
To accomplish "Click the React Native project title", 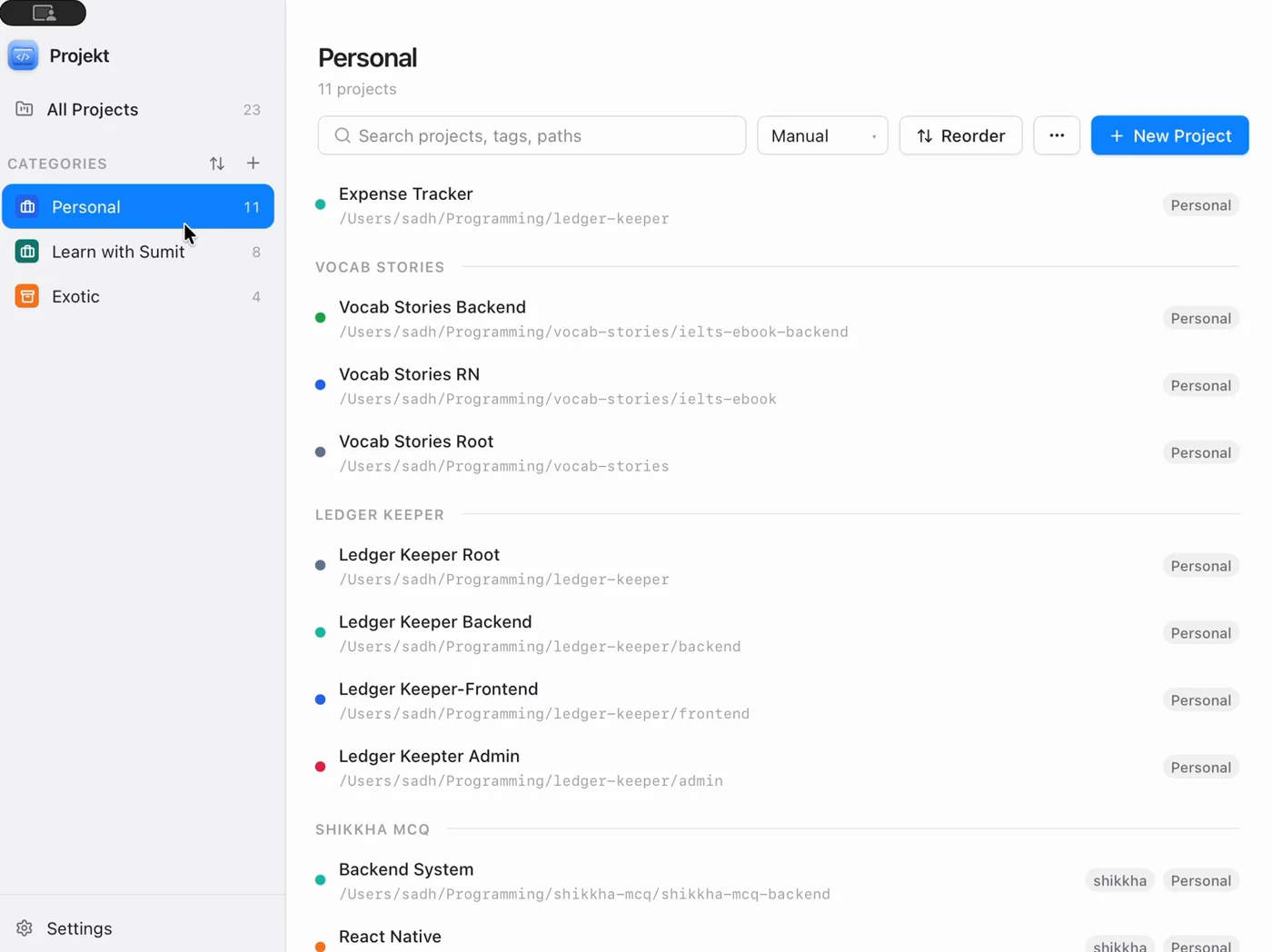I will point(390,937).
